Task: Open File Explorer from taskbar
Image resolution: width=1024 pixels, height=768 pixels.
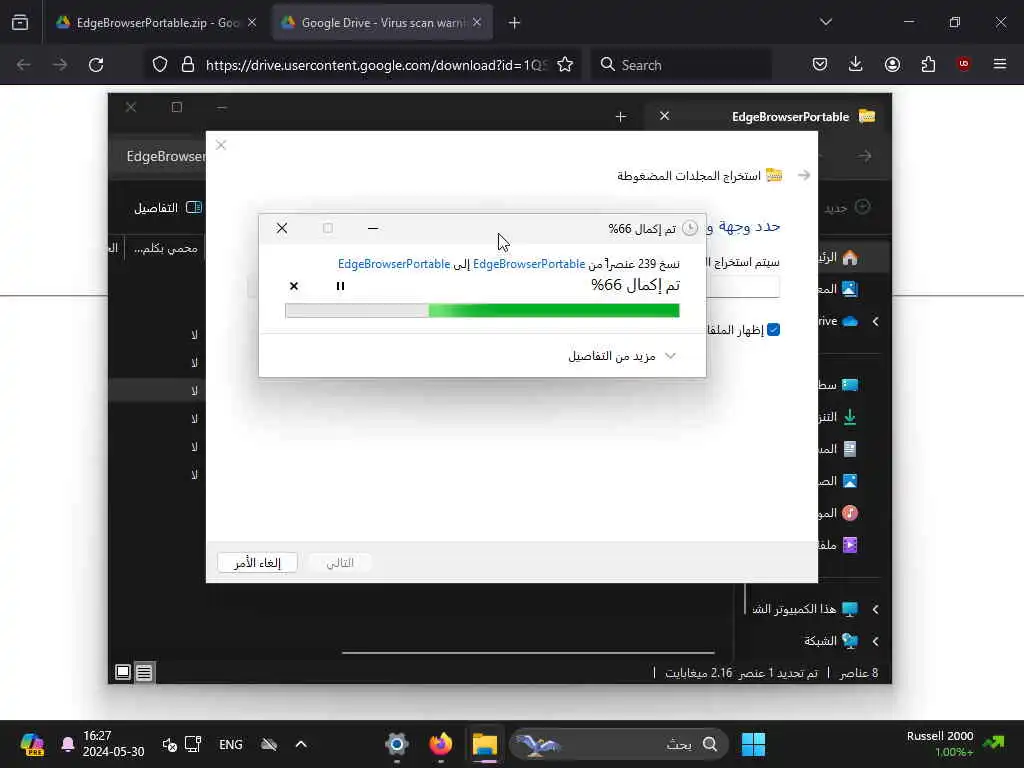Action: pyautogui.click(x=485, y=744)
